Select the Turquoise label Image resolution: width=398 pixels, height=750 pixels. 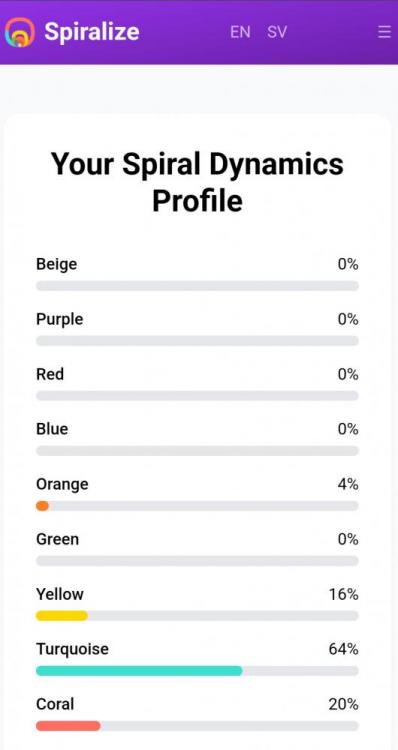(72, 649)
